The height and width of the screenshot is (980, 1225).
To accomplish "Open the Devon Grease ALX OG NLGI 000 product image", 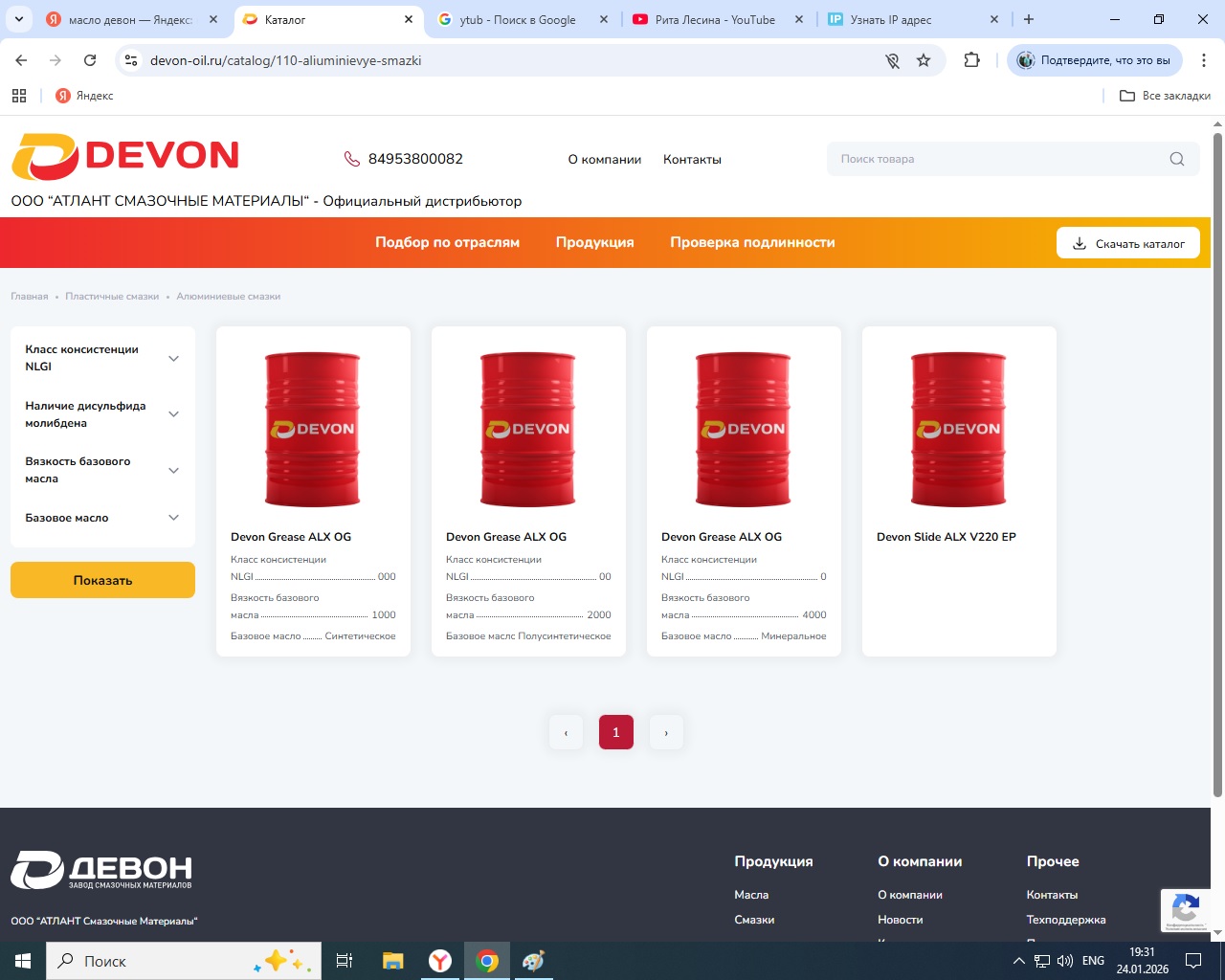I will [313, 428].
